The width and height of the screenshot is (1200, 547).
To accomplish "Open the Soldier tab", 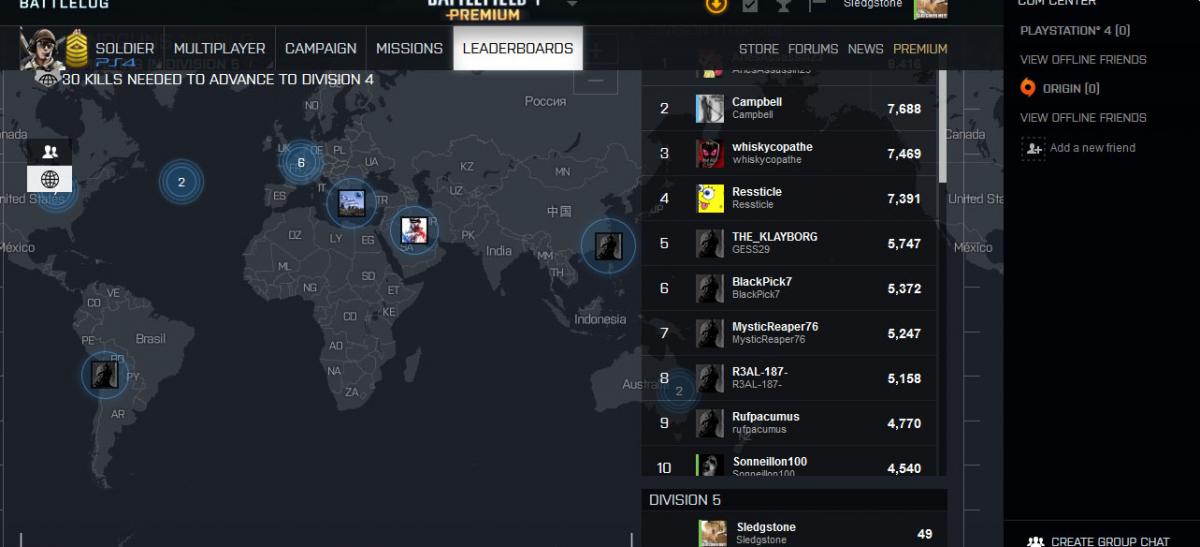I will click(x=125, y=48).
